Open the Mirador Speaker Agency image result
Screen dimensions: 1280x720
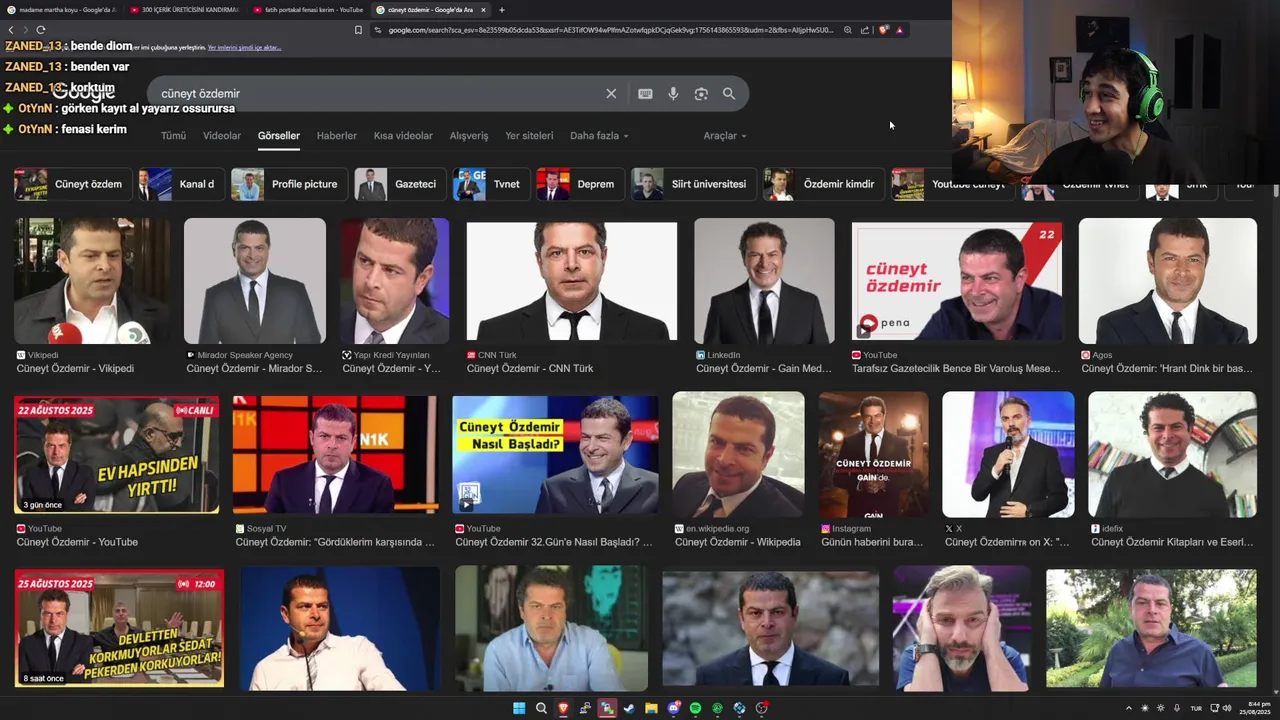pyautogui.click(x=255, y=281)
